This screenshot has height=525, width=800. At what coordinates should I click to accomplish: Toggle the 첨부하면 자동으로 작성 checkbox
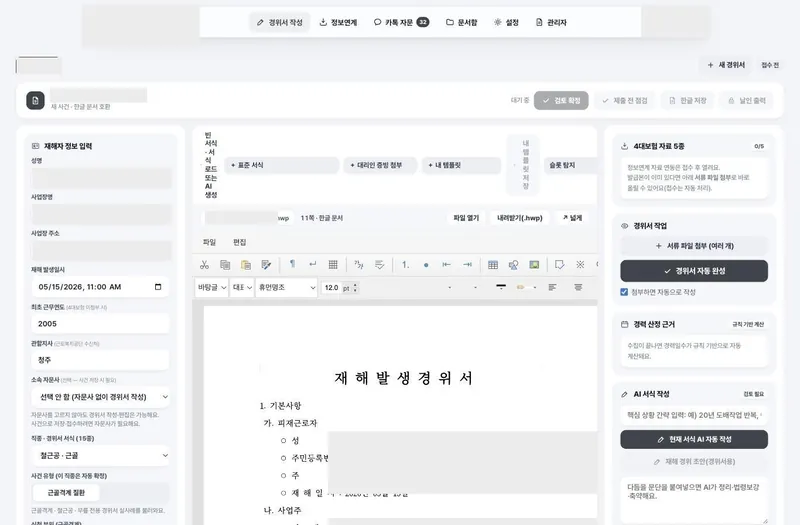click(x=624, y=292)
